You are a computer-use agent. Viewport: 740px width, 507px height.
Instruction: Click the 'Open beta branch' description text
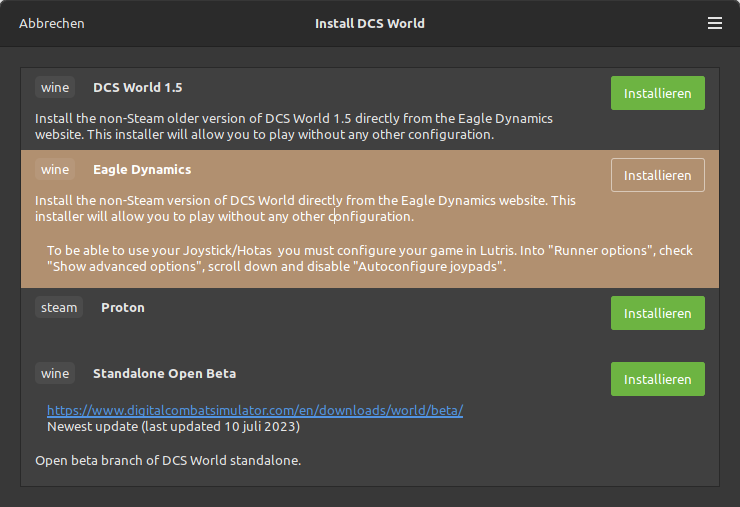pyautogui.click(x=168, y=460)
